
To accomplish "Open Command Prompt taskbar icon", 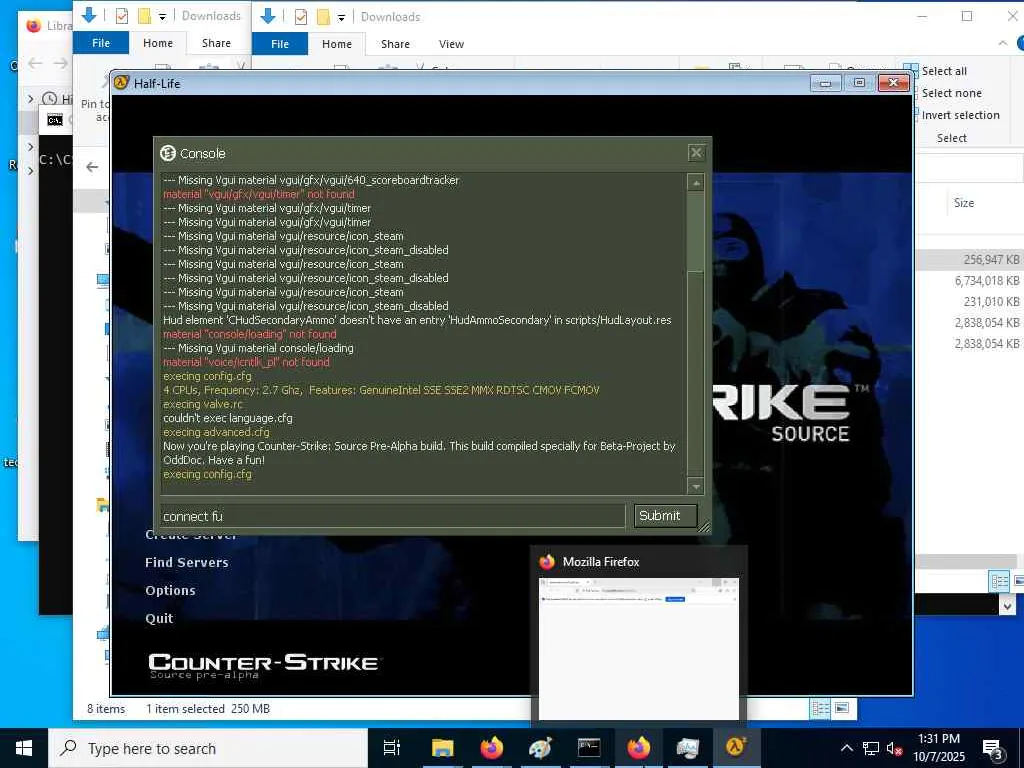I will point(589,748).
